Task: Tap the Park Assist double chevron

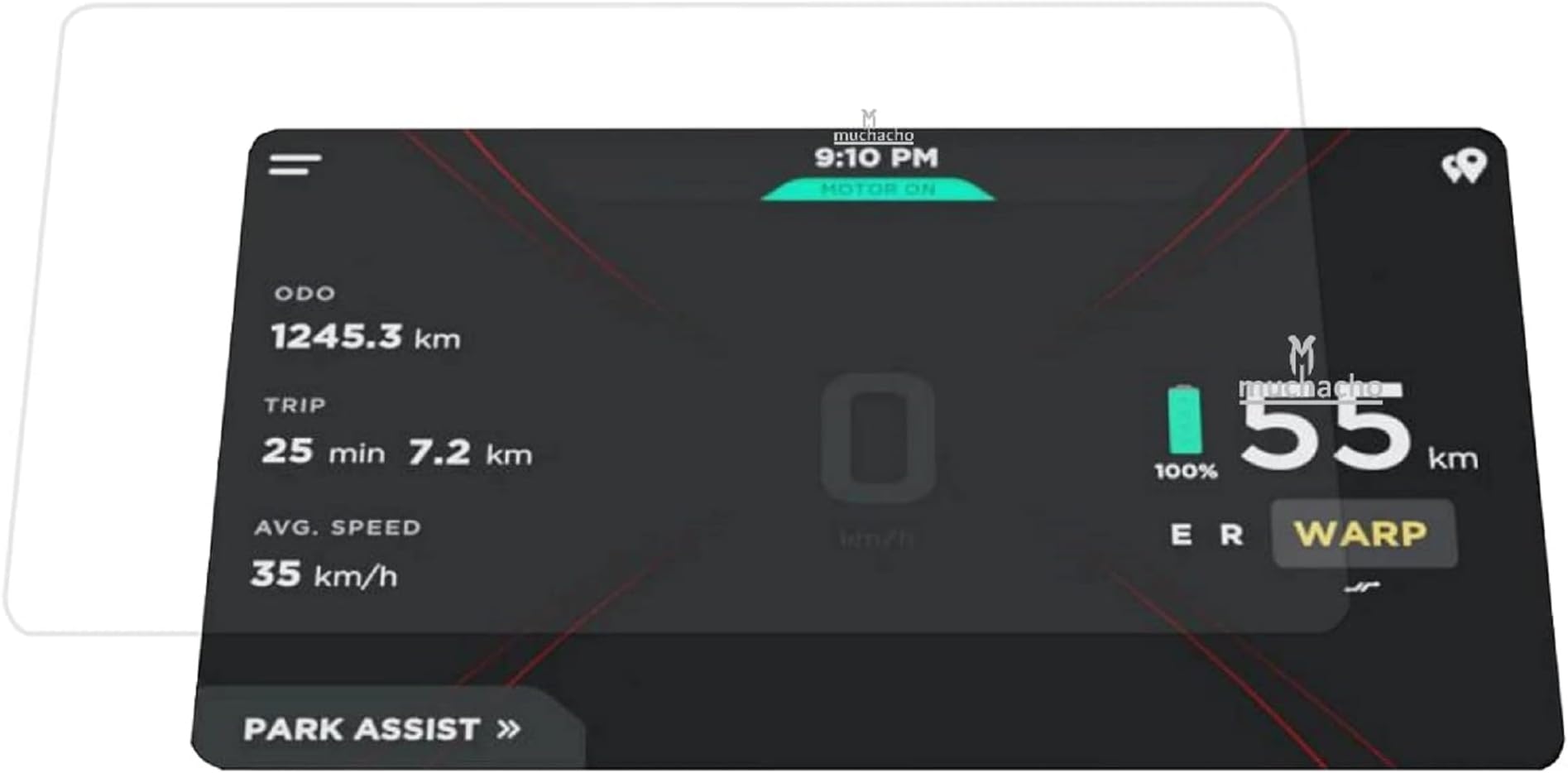Action: pyautogui.click(x=509, y=729)
